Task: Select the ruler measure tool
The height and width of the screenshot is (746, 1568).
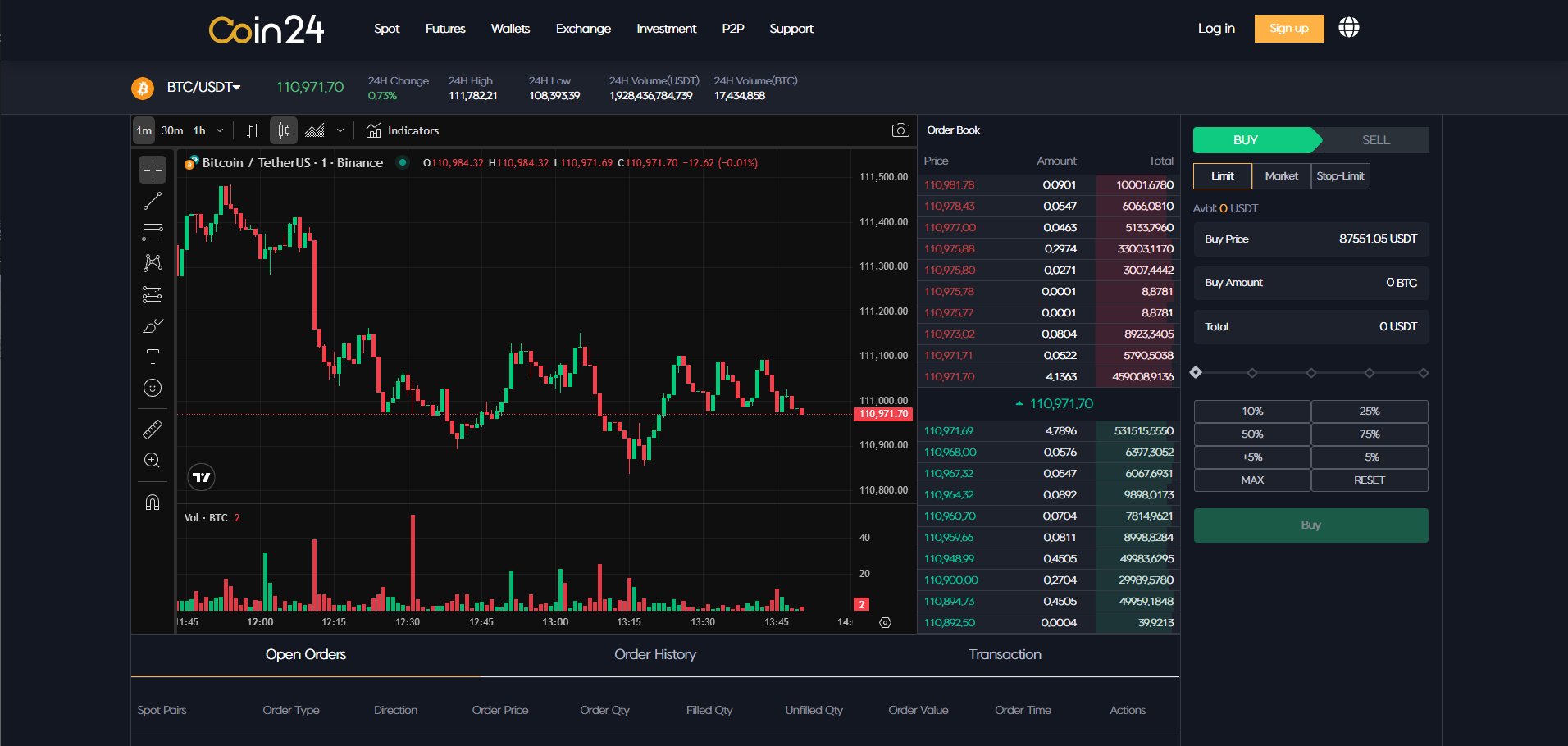Action: [153, 429]
